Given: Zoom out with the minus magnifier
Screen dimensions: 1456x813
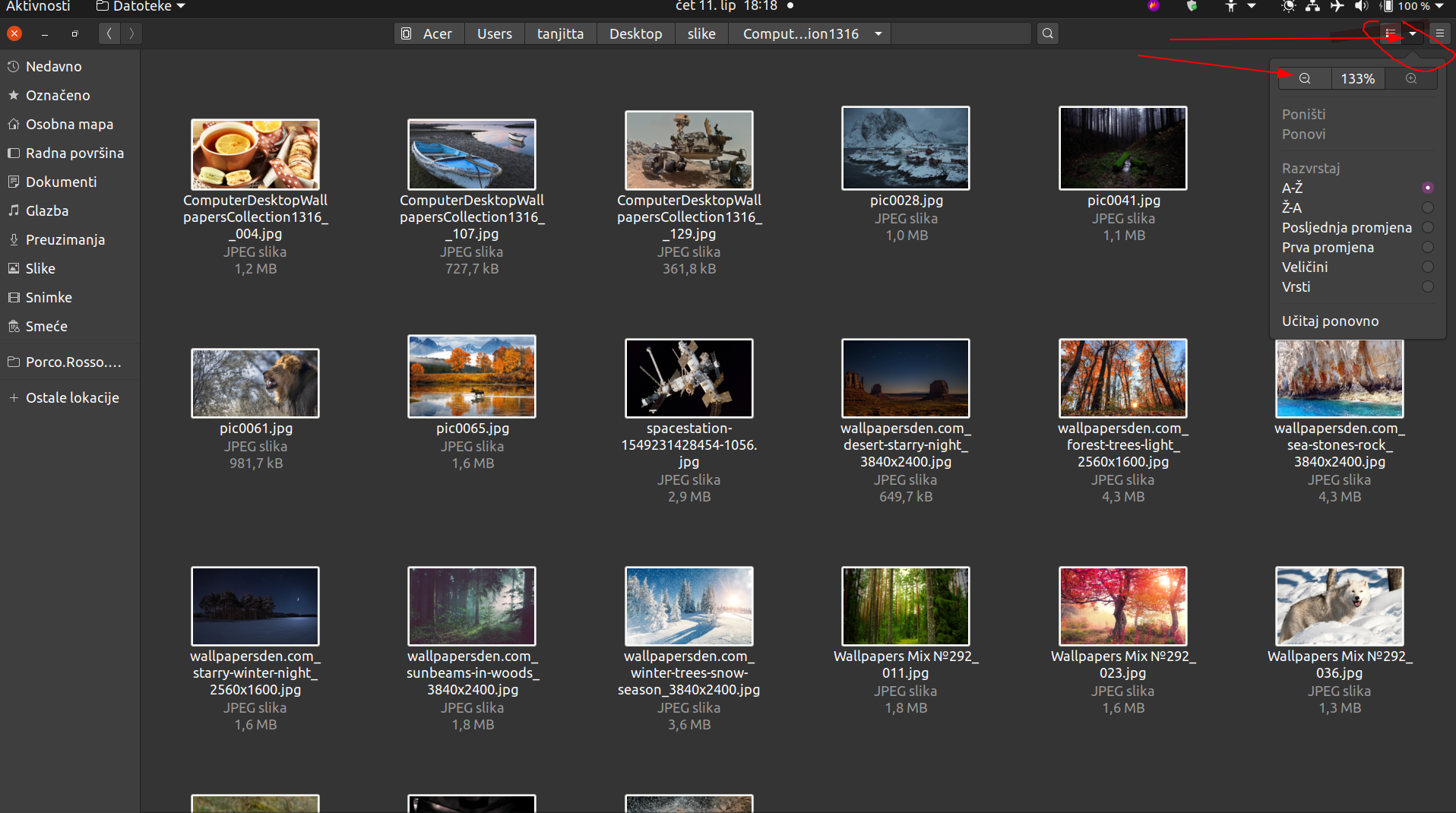Looking at the screenshot, I should [x=1305, y=78].
